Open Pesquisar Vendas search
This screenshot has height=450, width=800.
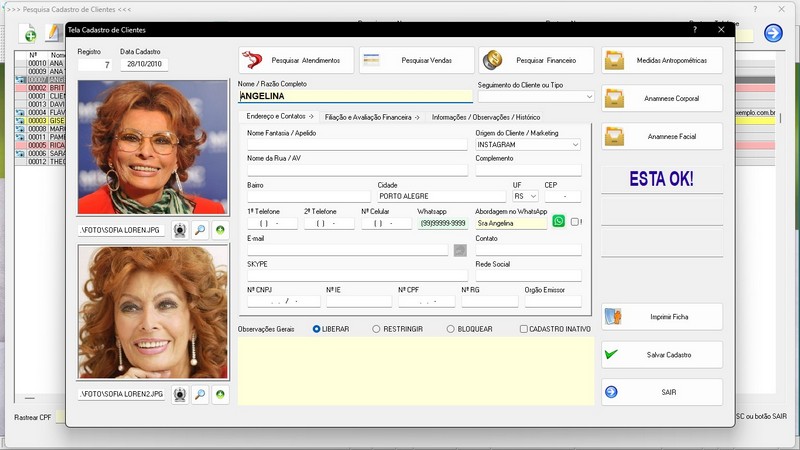[417, 60]
